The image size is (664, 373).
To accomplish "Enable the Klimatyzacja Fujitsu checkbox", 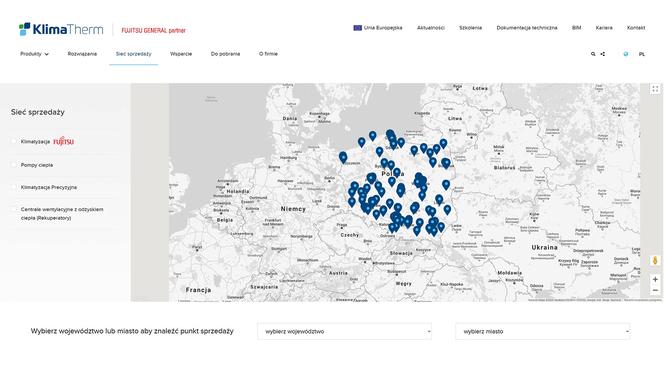I will click(14, 141).
